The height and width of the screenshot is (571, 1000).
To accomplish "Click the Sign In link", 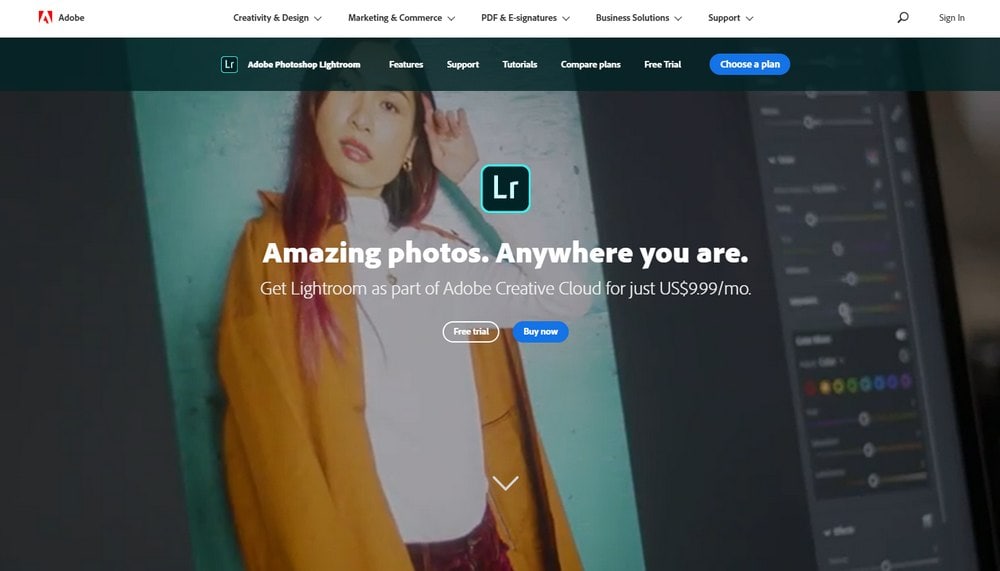I will (x=951, y=18).
